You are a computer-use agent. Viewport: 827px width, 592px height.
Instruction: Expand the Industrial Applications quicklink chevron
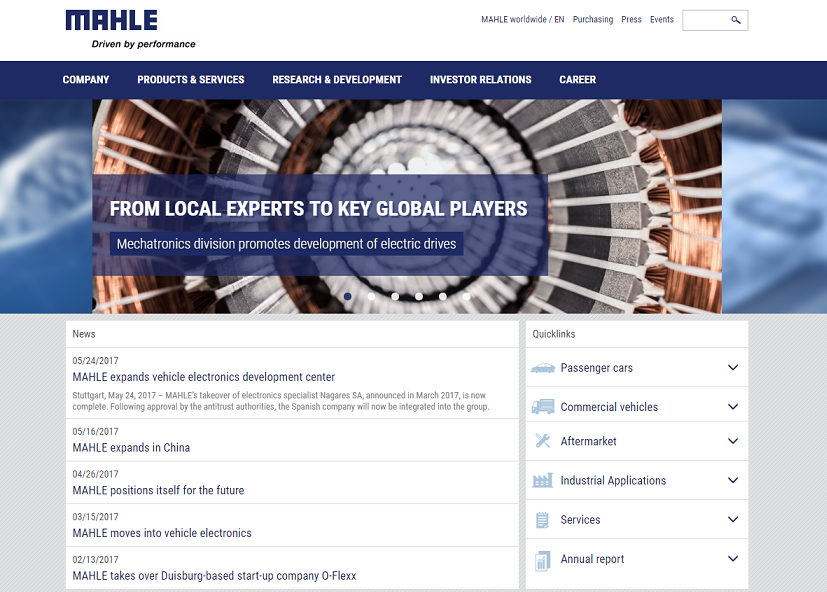[x=733, y=480]
